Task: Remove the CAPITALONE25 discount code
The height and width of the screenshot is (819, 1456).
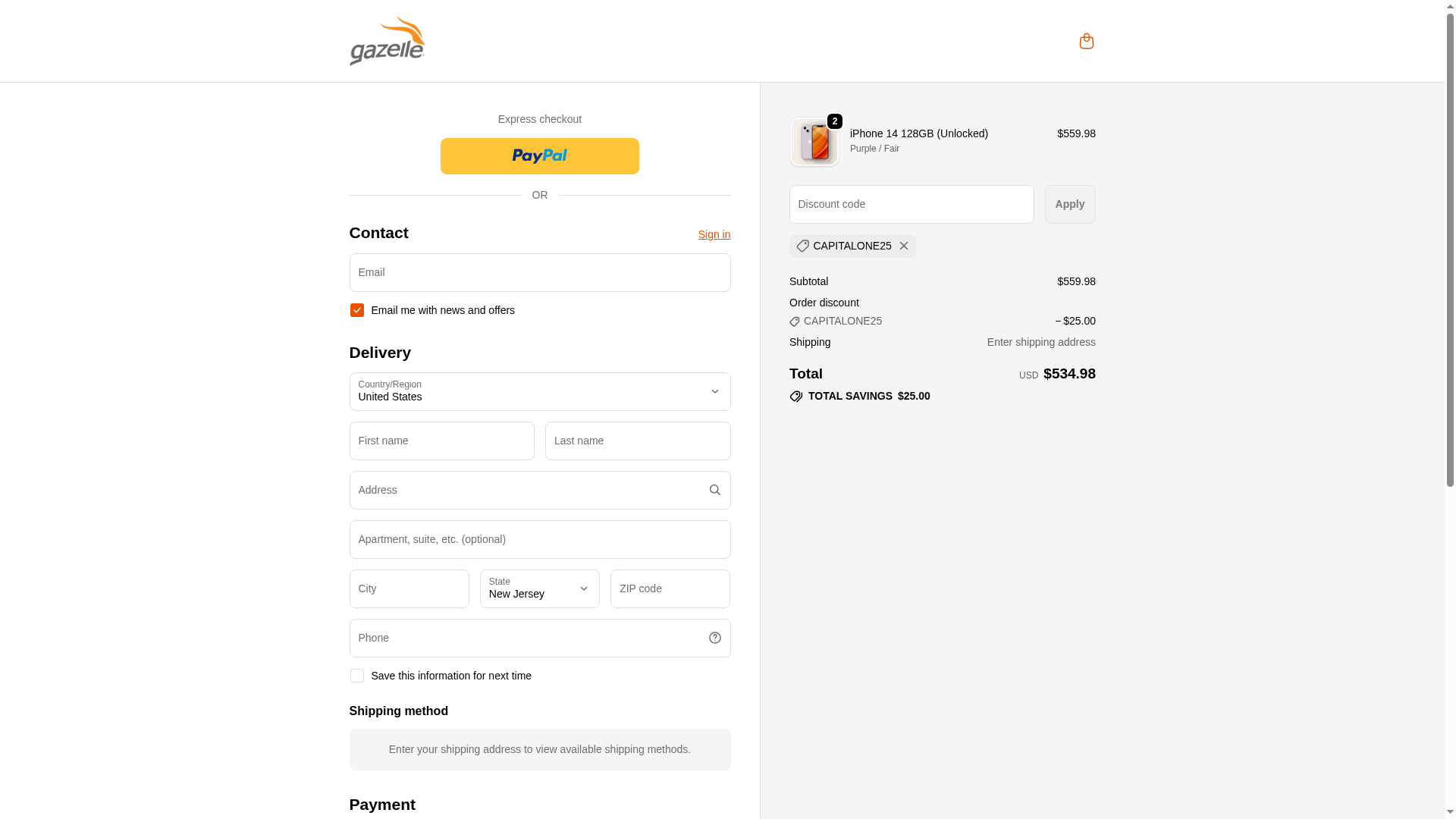Action: coord(903,246)
